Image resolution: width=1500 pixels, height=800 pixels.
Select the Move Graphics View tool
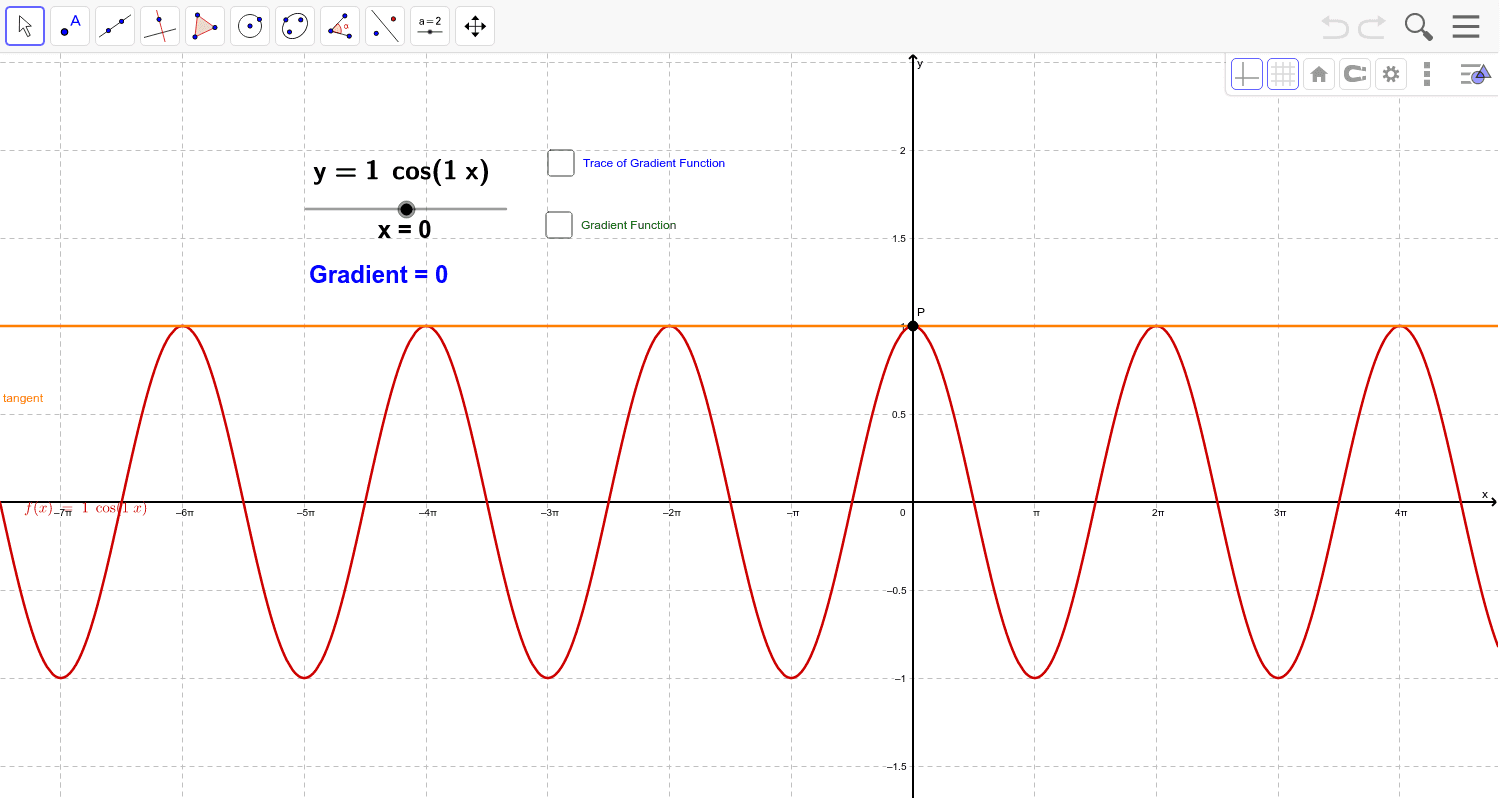point(474,25)
